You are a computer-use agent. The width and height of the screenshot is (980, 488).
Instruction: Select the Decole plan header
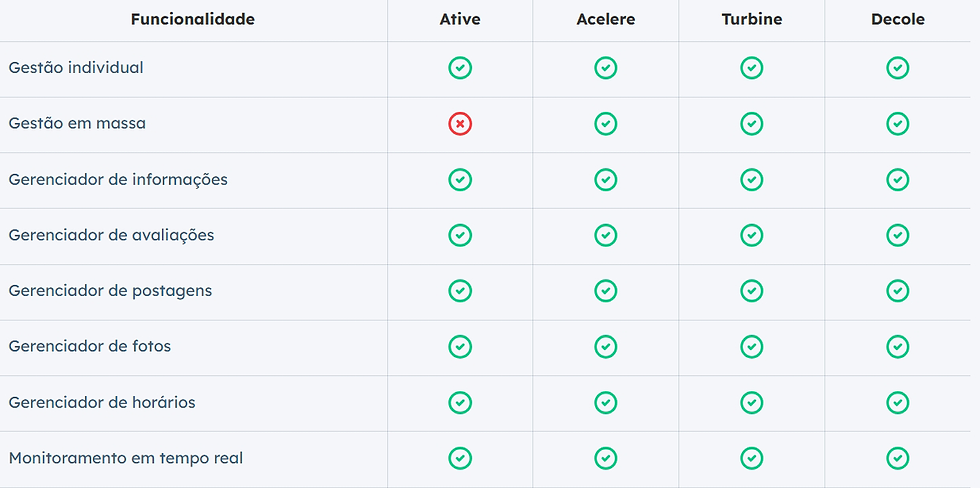point(898,19)
